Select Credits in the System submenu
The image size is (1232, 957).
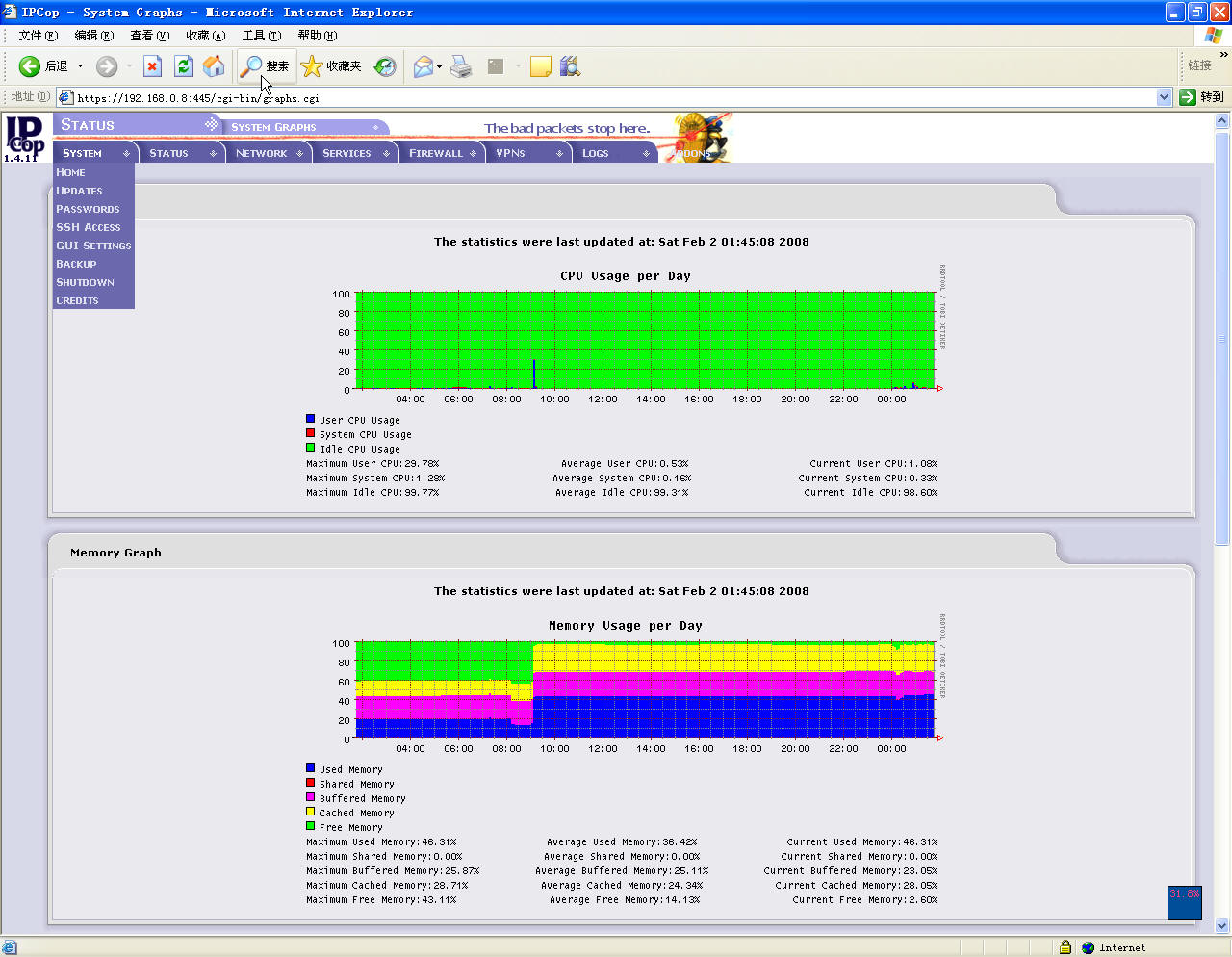(x=77, y=300)
